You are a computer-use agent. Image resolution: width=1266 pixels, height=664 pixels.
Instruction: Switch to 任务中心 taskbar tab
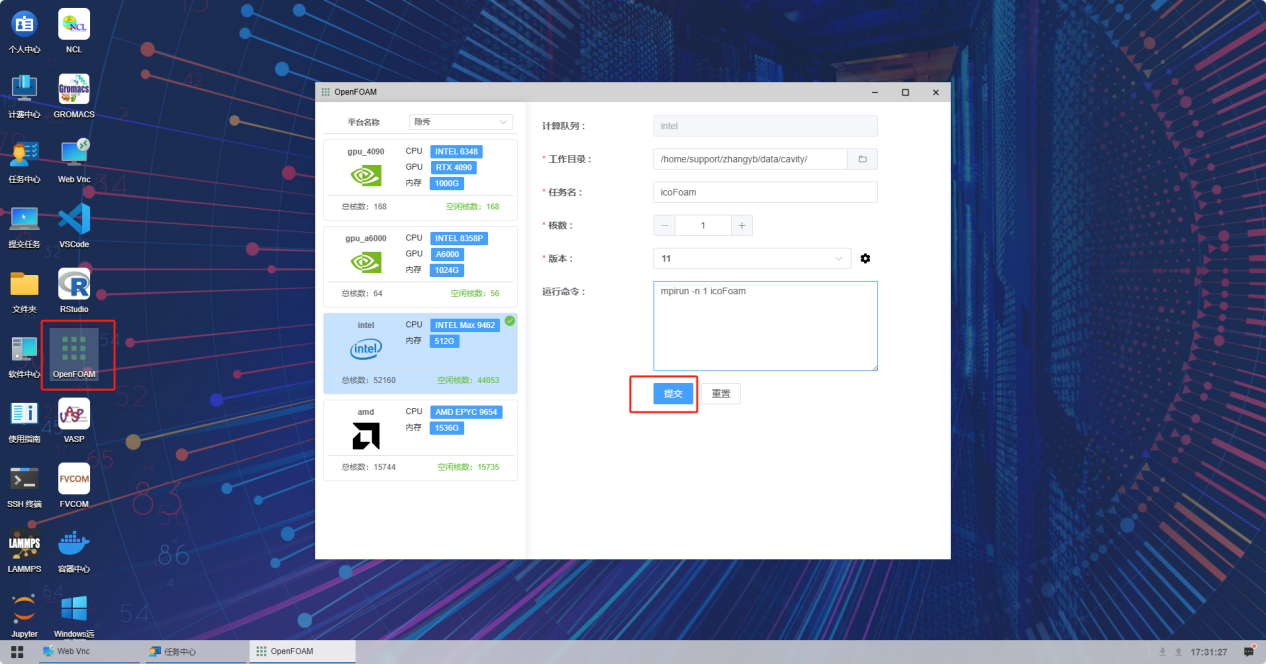(195, 651)
